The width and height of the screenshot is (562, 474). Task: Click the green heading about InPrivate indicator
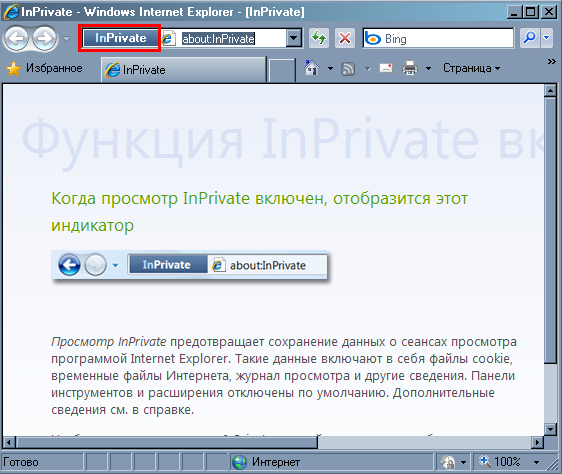click(259, 212)
